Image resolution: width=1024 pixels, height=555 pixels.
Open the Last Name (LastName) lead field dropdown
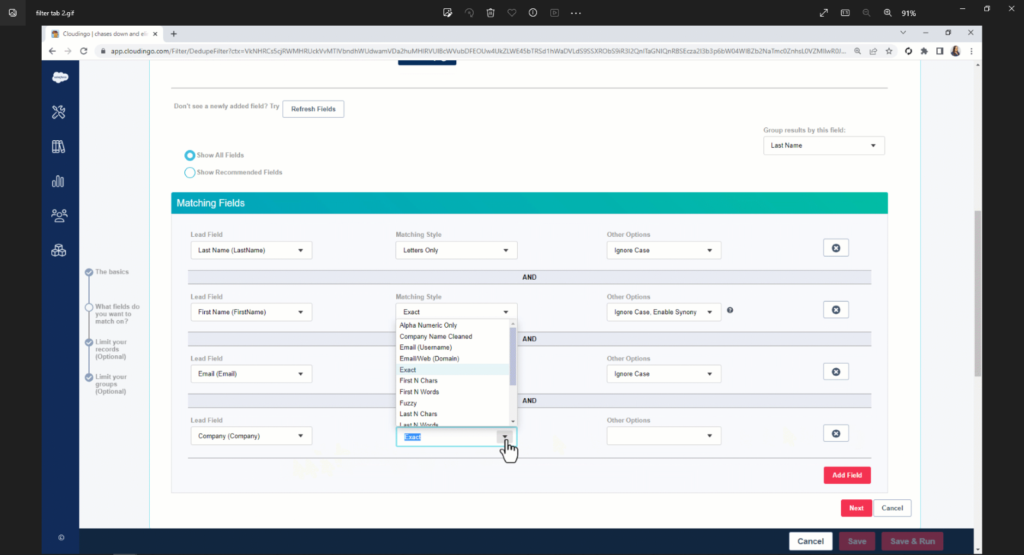(x=251, y=250)
